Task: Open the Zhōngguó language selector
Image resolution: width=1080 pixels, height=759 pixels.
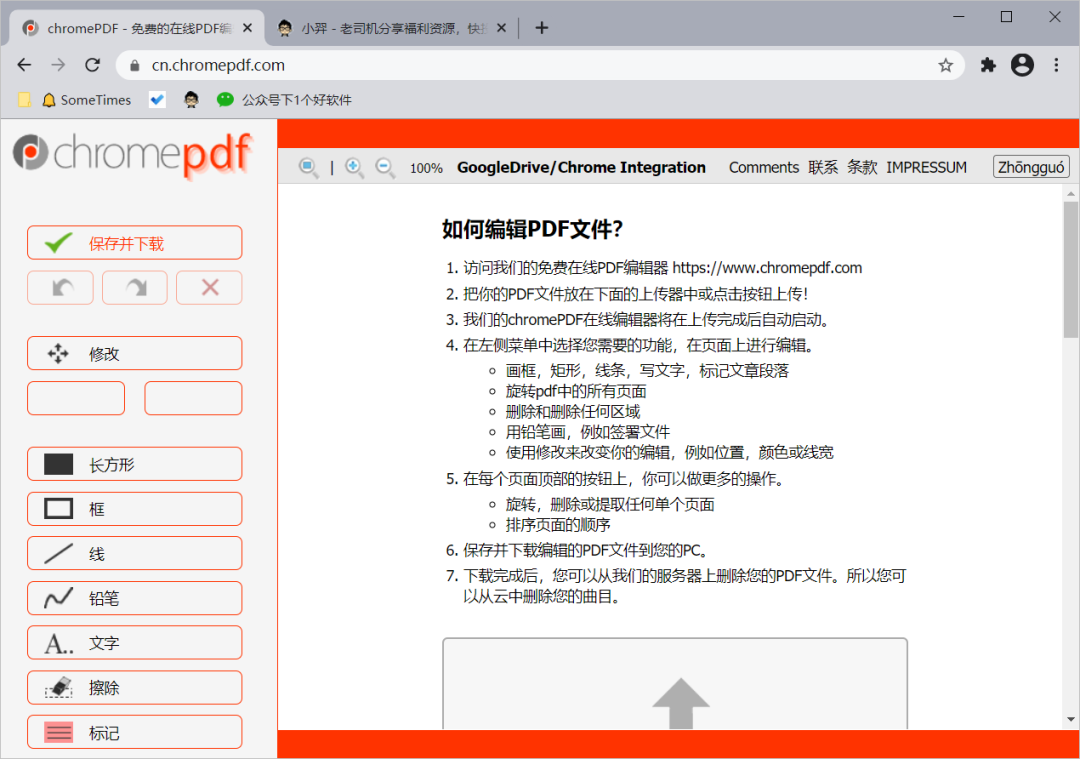Action: [x=1031, y=167]
